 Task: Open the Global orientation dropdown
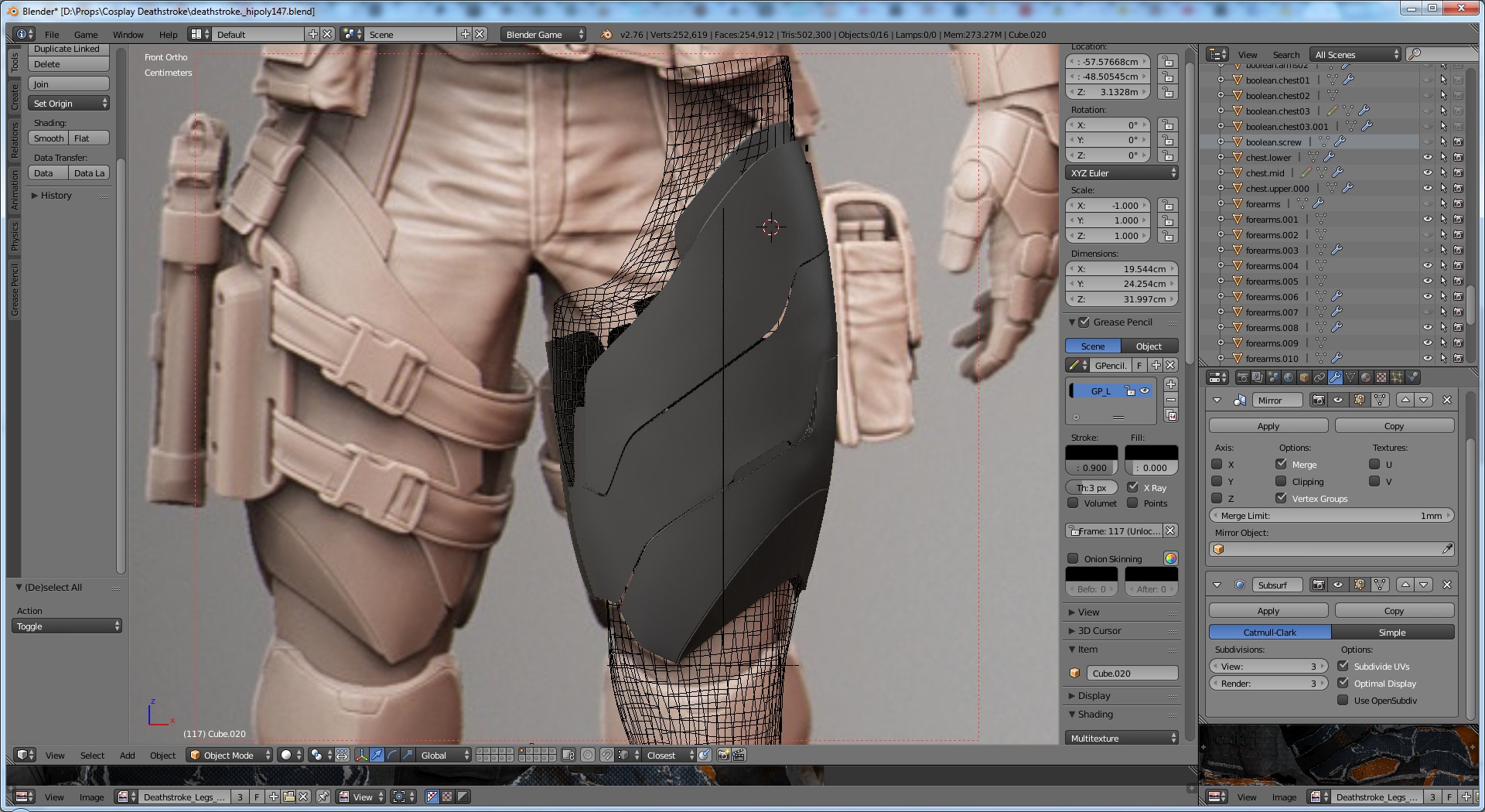[x=445, y=755]
